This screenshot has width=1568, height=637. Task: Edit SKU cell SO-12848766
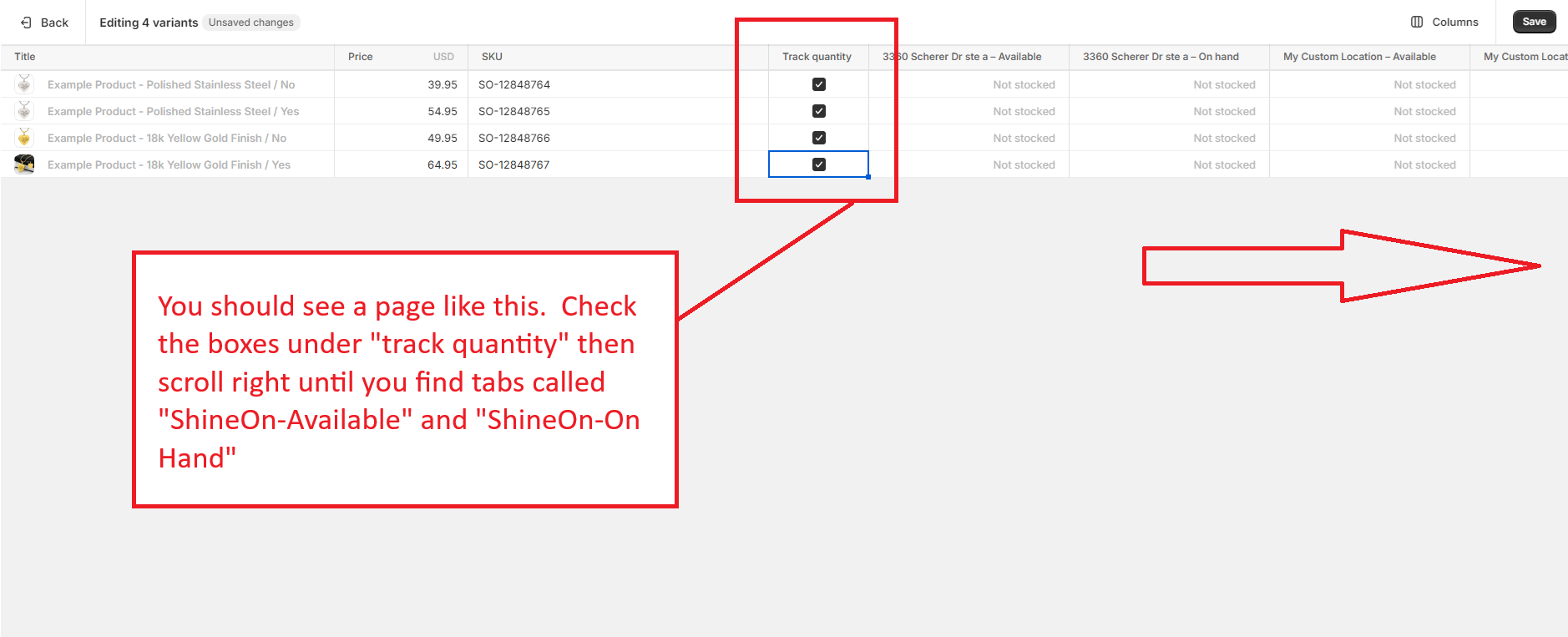[618, 138]
